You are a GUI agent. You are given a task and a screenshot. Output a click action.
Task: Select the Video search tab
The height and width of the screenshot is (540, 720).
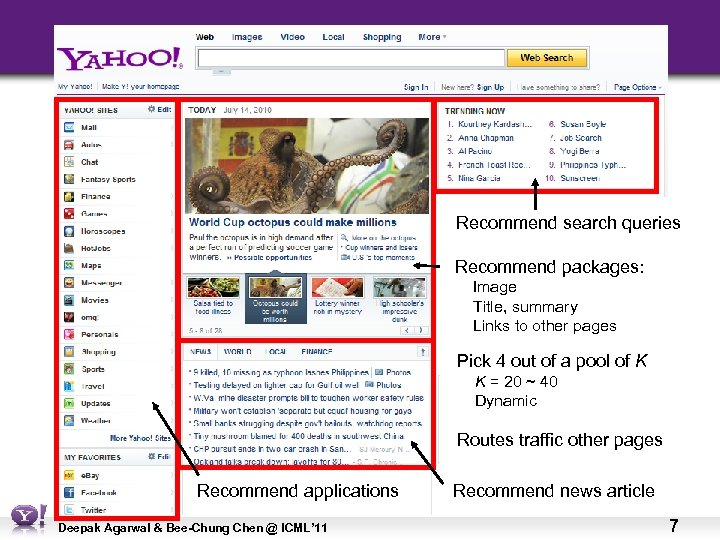[292, 37]
